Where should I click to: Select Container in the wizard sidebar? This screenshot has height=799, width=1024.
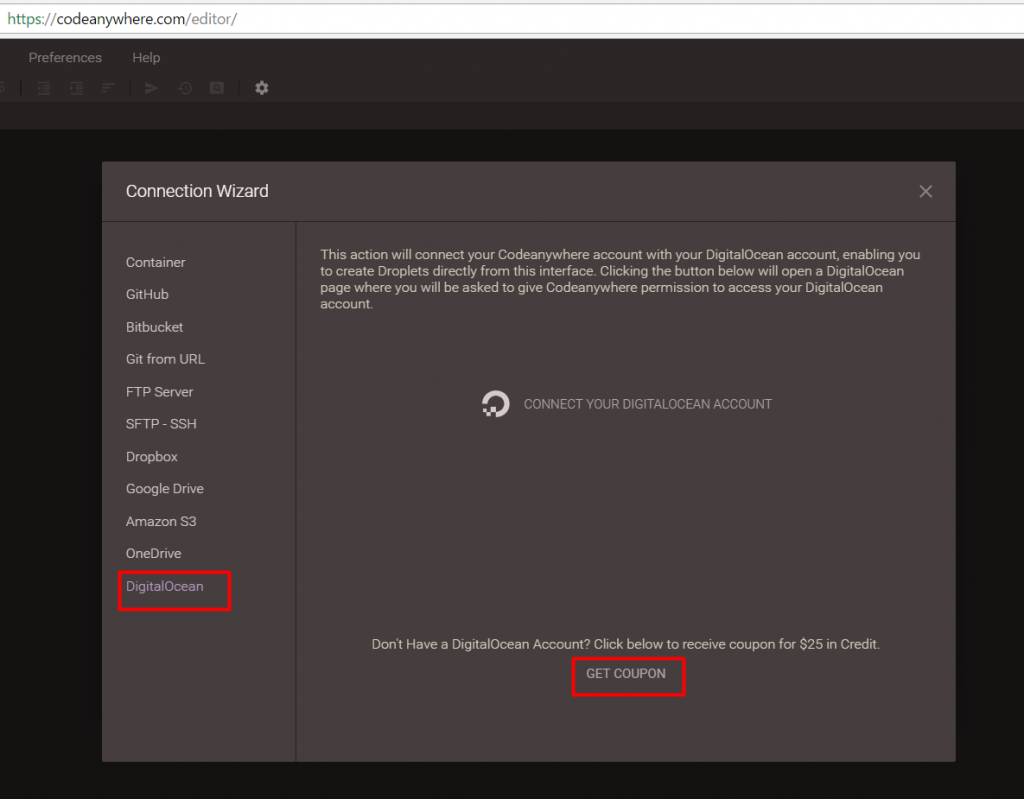pyautogui.click(x=155, y=262)
